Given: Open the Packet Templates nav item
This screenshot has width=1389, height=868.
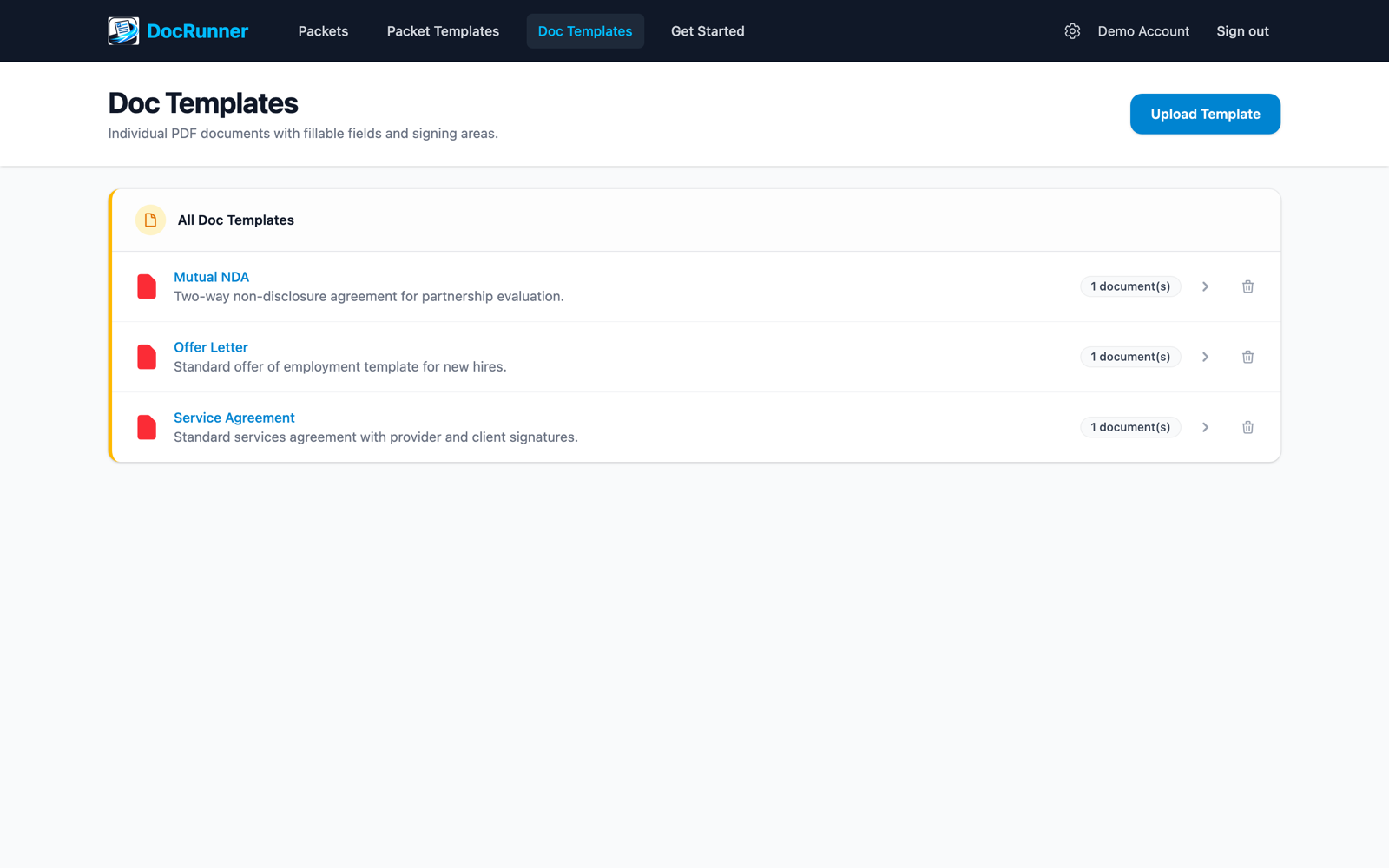Looking at the screenshot, I should (x=443, y=31).
